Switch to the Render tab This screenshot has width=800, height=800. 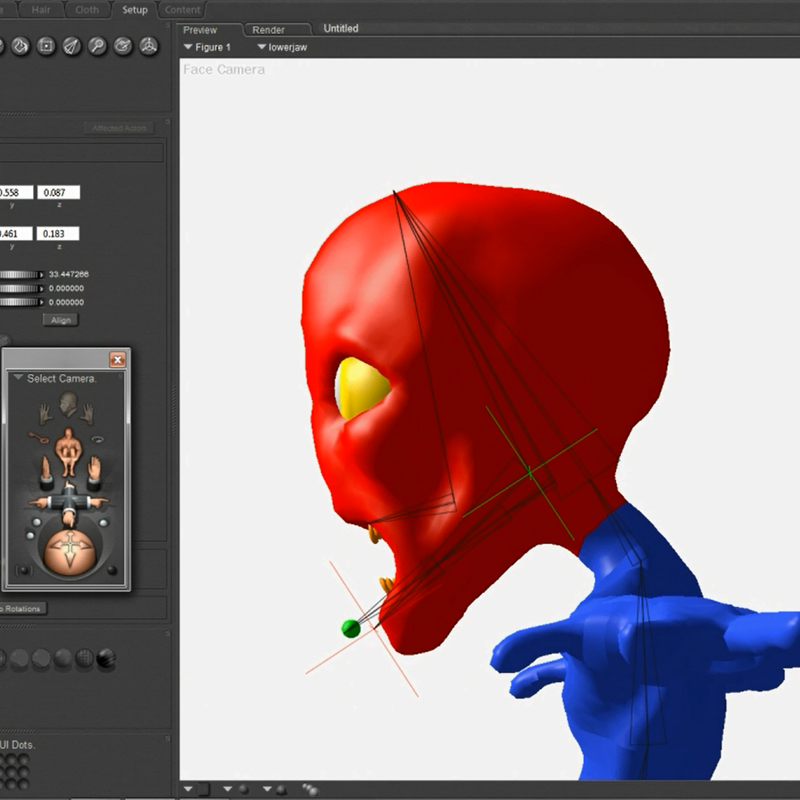[268, 30]
